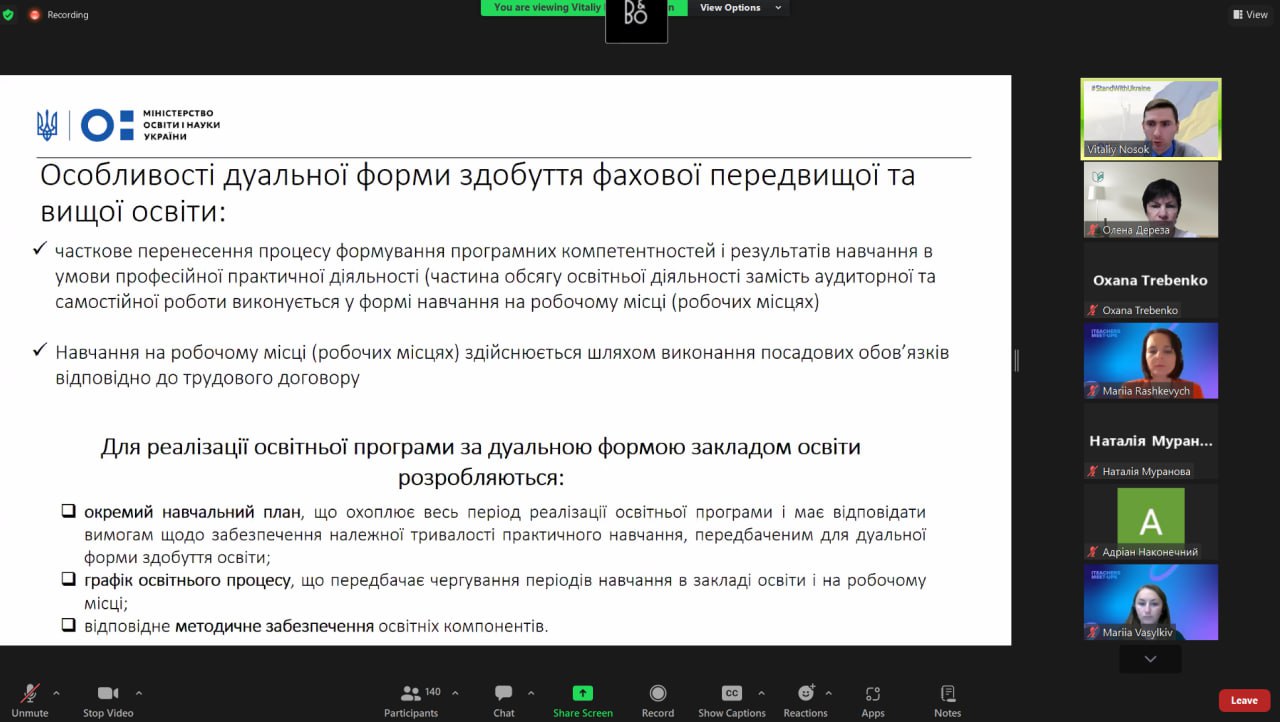The image size is (1280, 722).
Task: Open audio options chevron beside Unmute
Action: coord(56,693)
